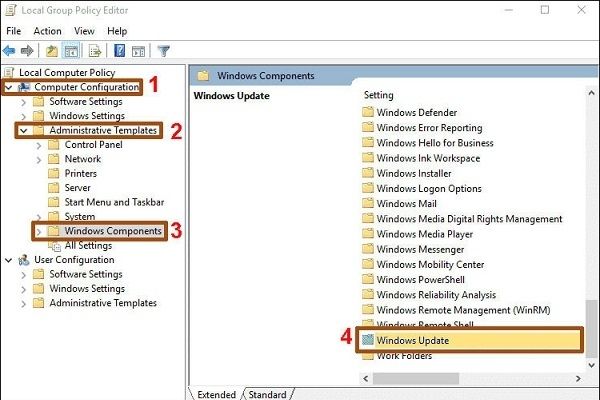This screenshot has width=600, height=400.
Task: Click the Filter funnel toolbar icon
Action: pyautogui.click(x=163, y=51)
